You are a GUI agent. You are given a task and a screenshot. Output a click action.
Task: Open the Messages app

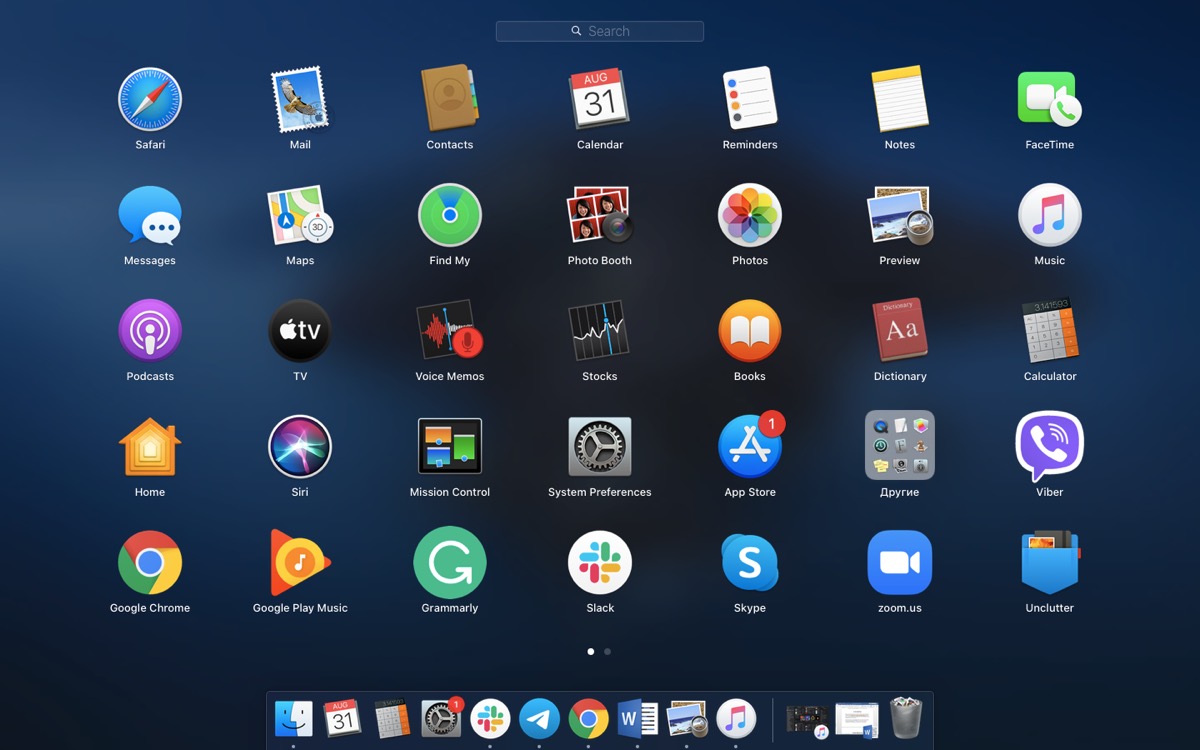(x=150, y=215)
